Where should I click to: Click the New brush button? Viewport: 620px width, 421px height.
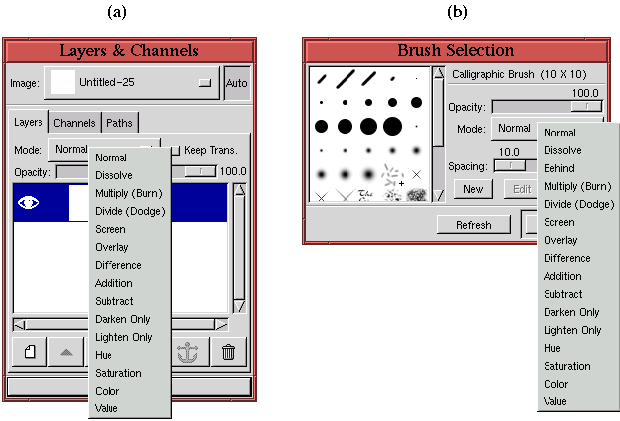click(472, 188)
